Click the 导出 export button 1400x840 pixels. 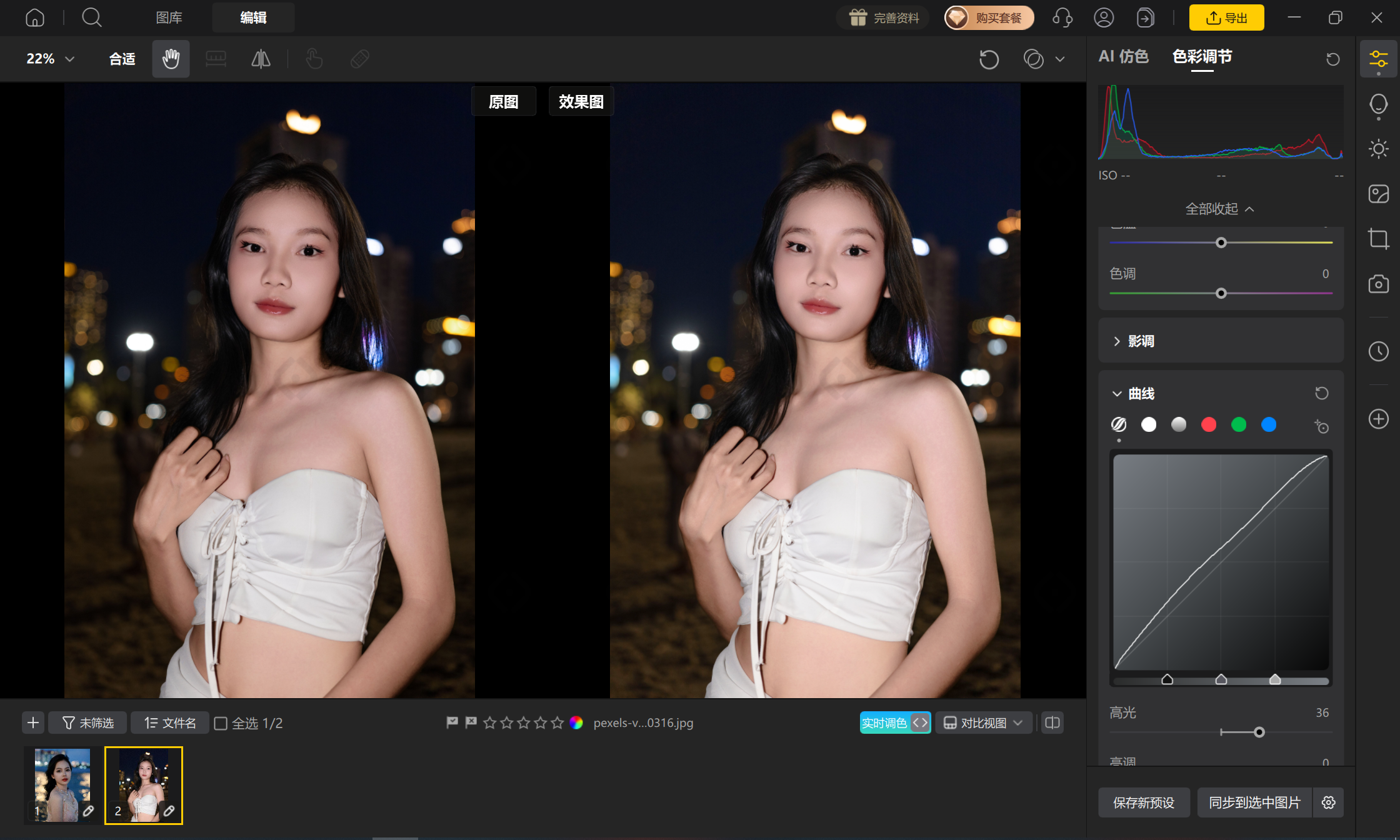(x=1226, y=17)
